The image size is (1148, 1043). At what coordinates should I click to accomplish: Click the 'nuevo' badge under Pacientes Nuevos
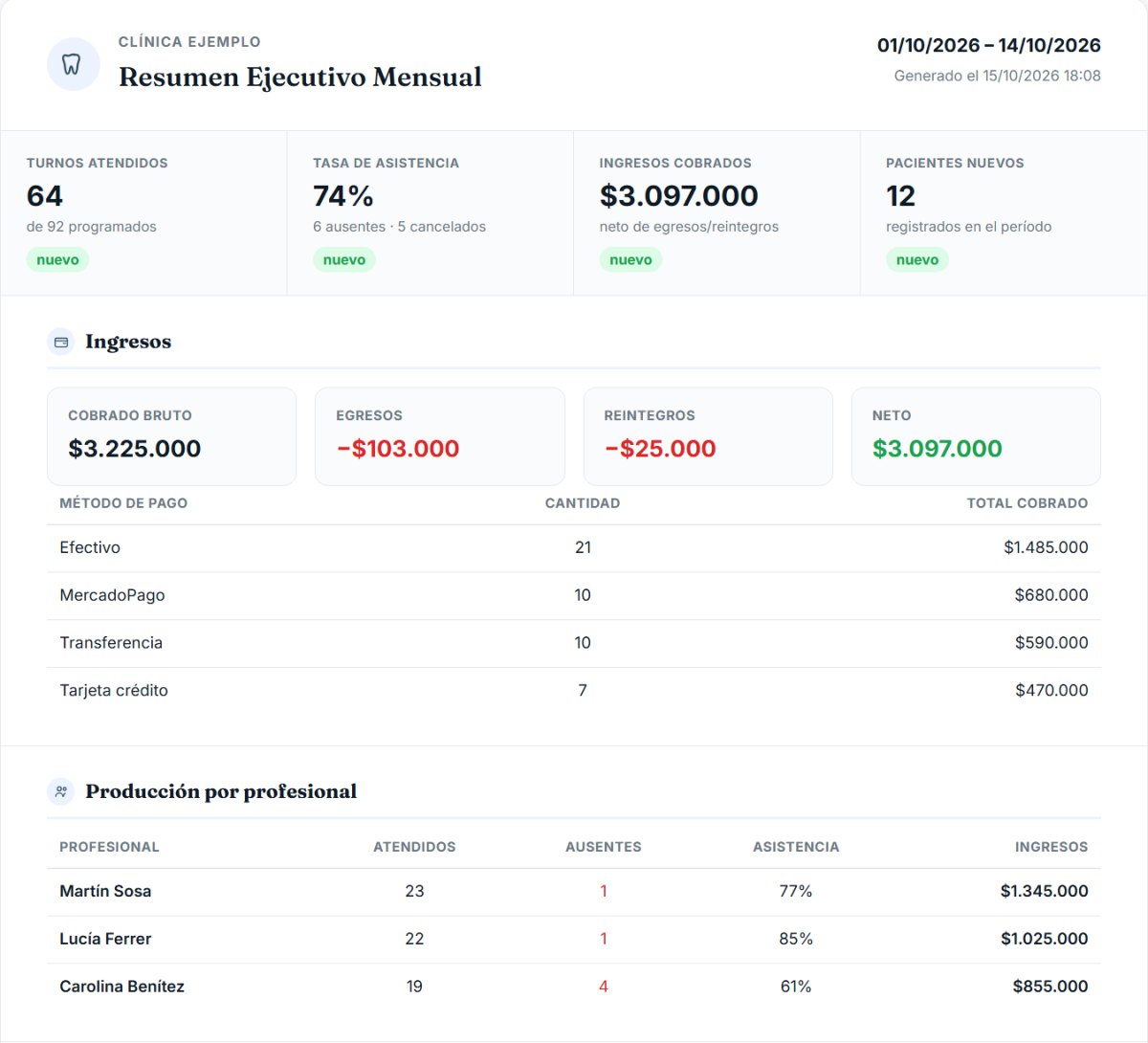click(x=917, y=259)
